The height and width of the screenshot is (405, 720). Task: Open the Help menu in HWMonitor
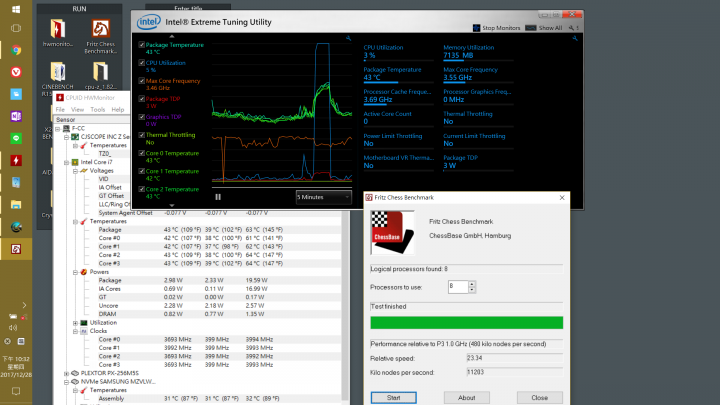(118, 109)
